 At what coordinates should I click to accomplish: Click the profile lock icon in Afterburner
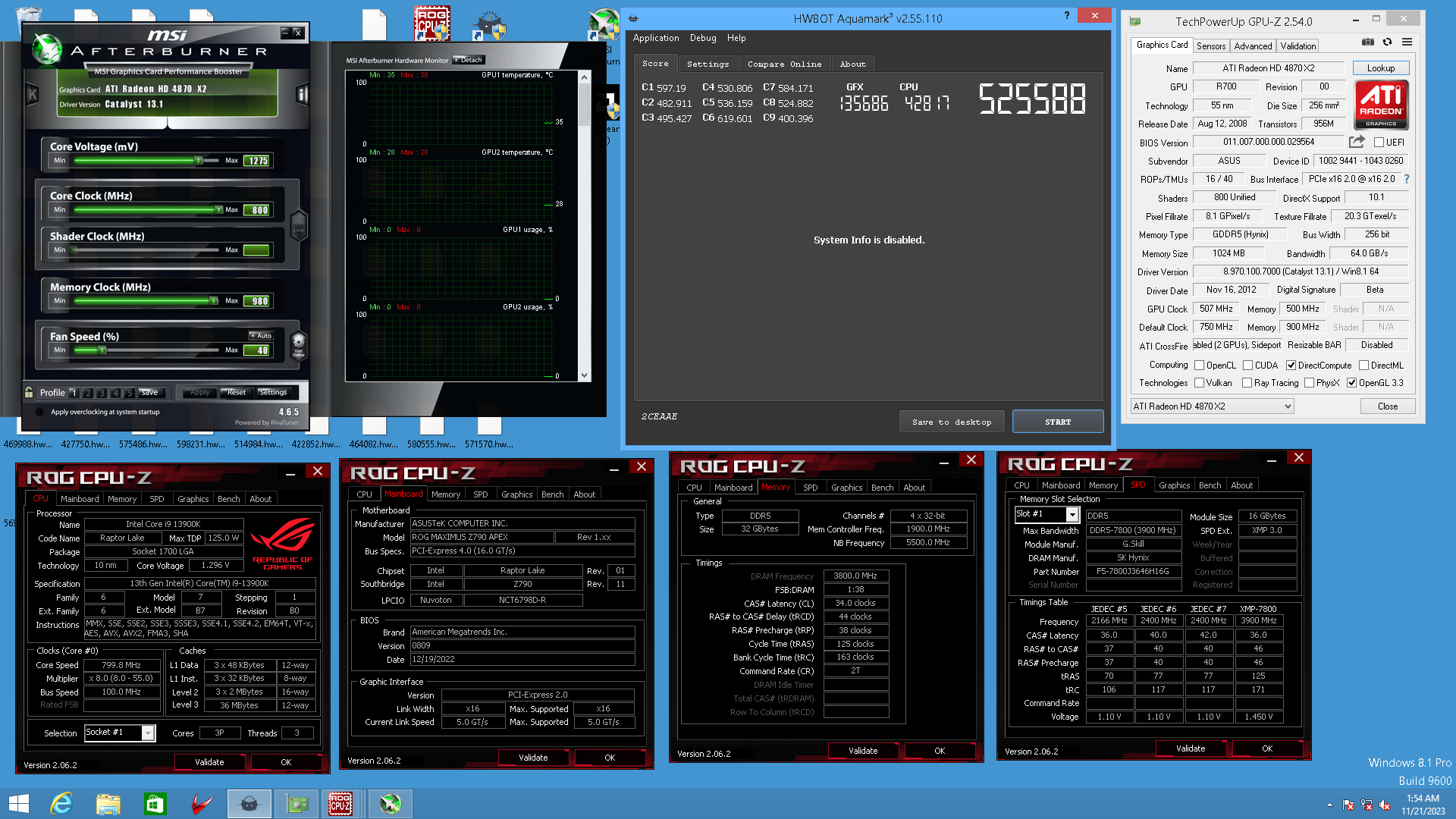click(x=29, y=392)
